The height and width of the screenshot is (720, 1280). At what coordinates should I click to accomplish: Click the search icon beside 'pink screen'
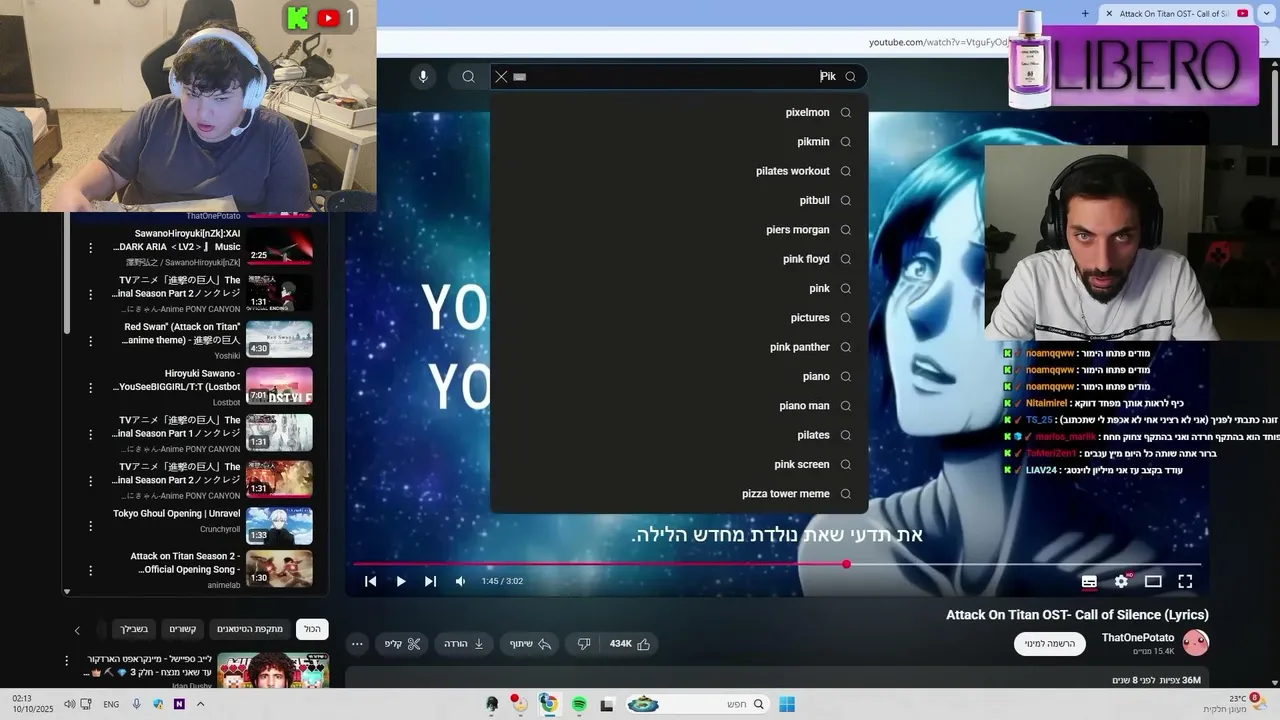tap(846, 465)
